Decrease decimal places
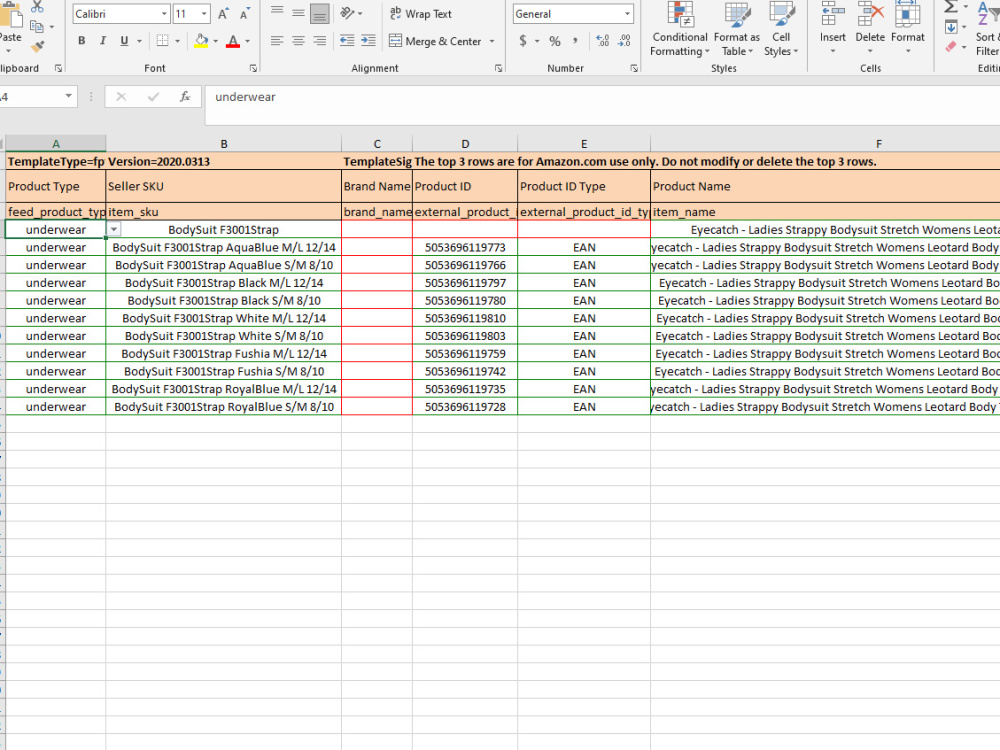The height and width of the screenshot is (750, 1000). click(x=624, y=41)
